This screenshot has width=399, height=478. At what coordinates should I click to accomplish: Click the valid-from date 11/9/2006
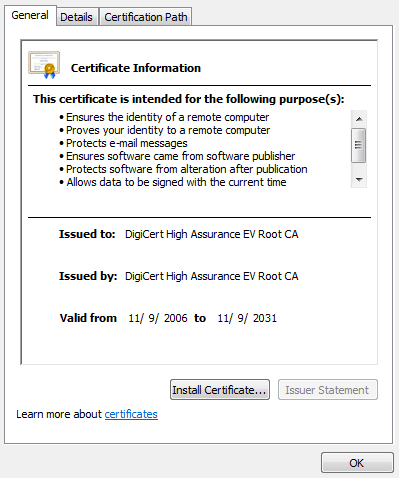tap(158, 318)
